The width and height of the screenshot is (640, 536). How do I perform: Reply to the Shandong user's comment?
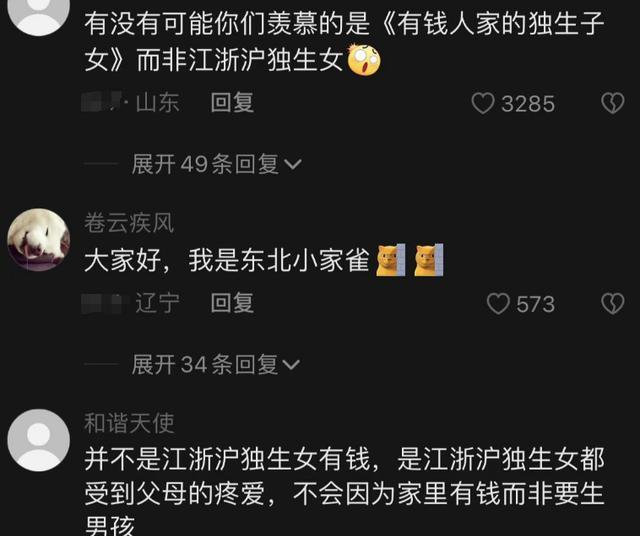pyautogui.click(x=232, y=102)
